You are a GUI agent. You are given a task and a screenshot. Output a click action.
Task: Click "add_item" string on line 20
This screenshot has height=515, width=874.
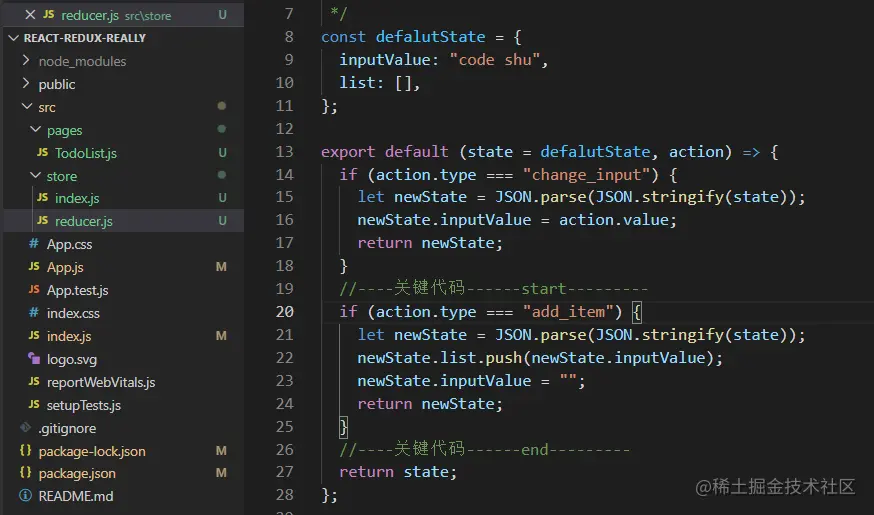click(x=568, y=312)
